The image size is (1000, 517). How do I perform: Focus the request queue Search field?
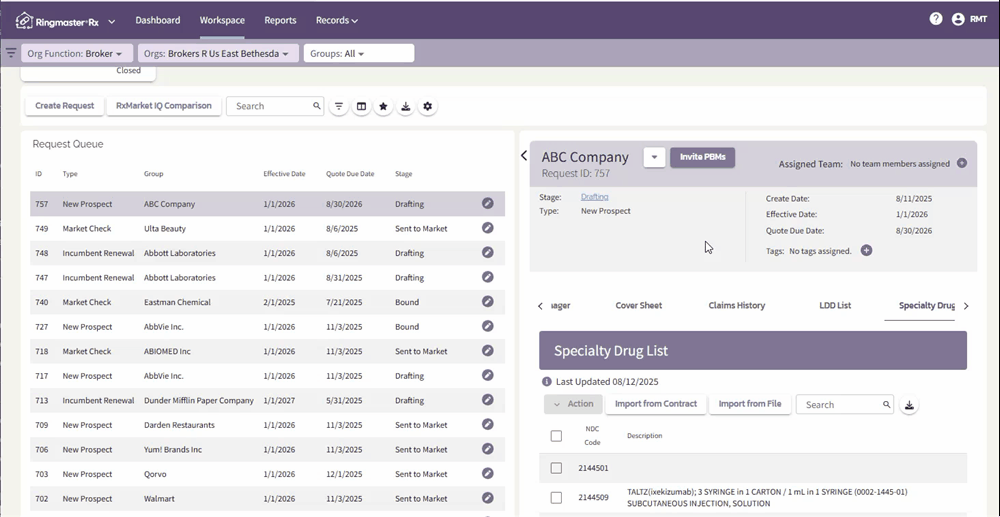click(x=275, y=106)
